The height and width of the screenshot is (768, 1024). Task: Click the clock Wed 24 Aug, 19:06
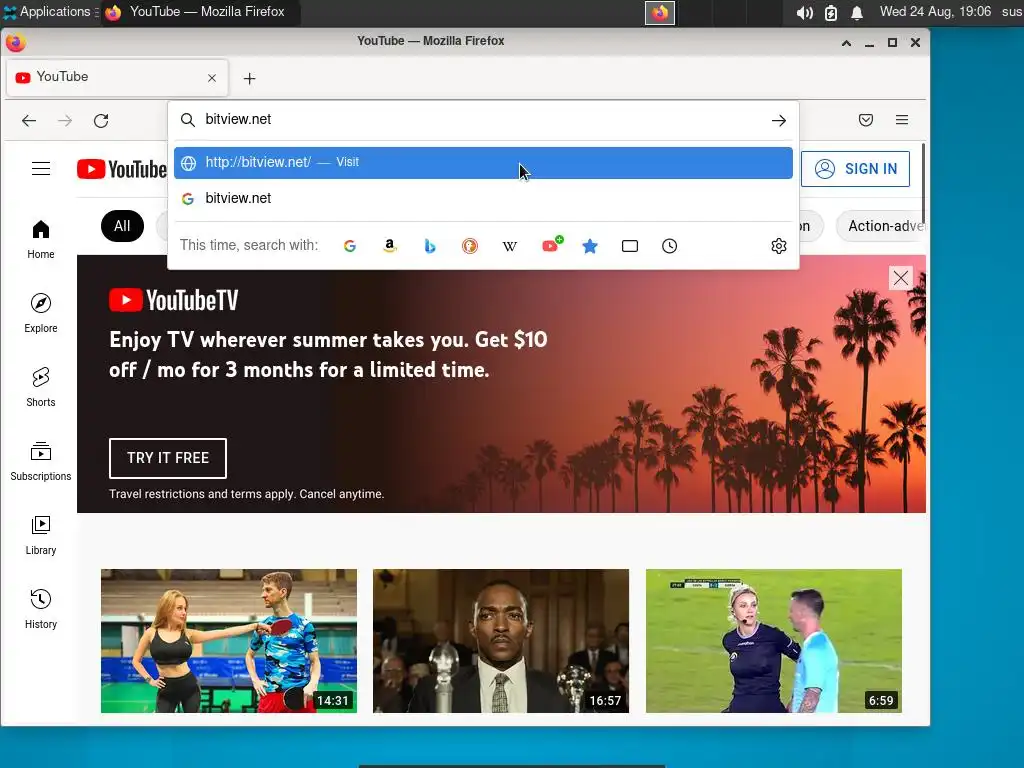point(935,12)
